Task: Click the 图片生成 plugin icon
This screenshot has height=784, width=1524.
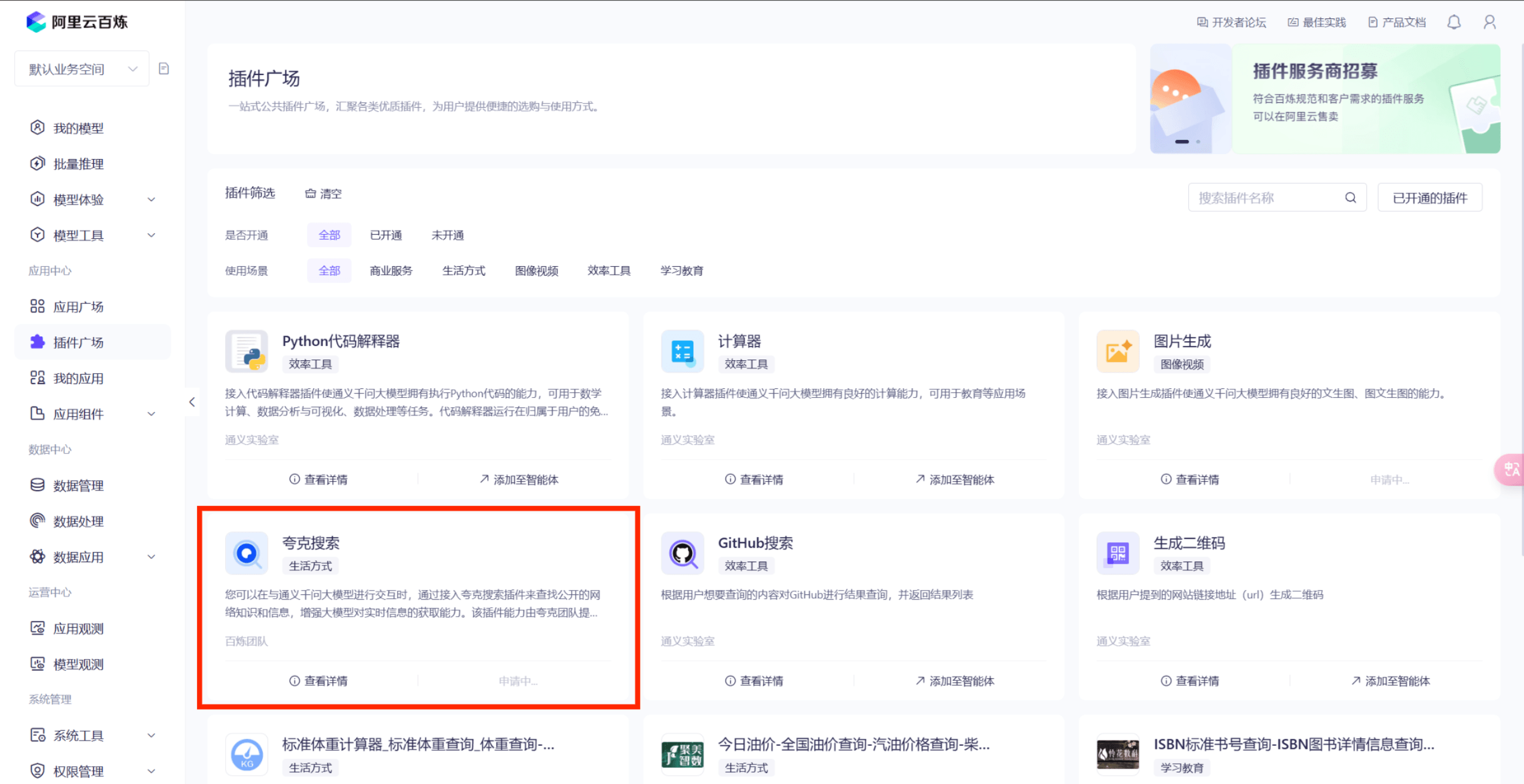Action: tap(1118, 351)
